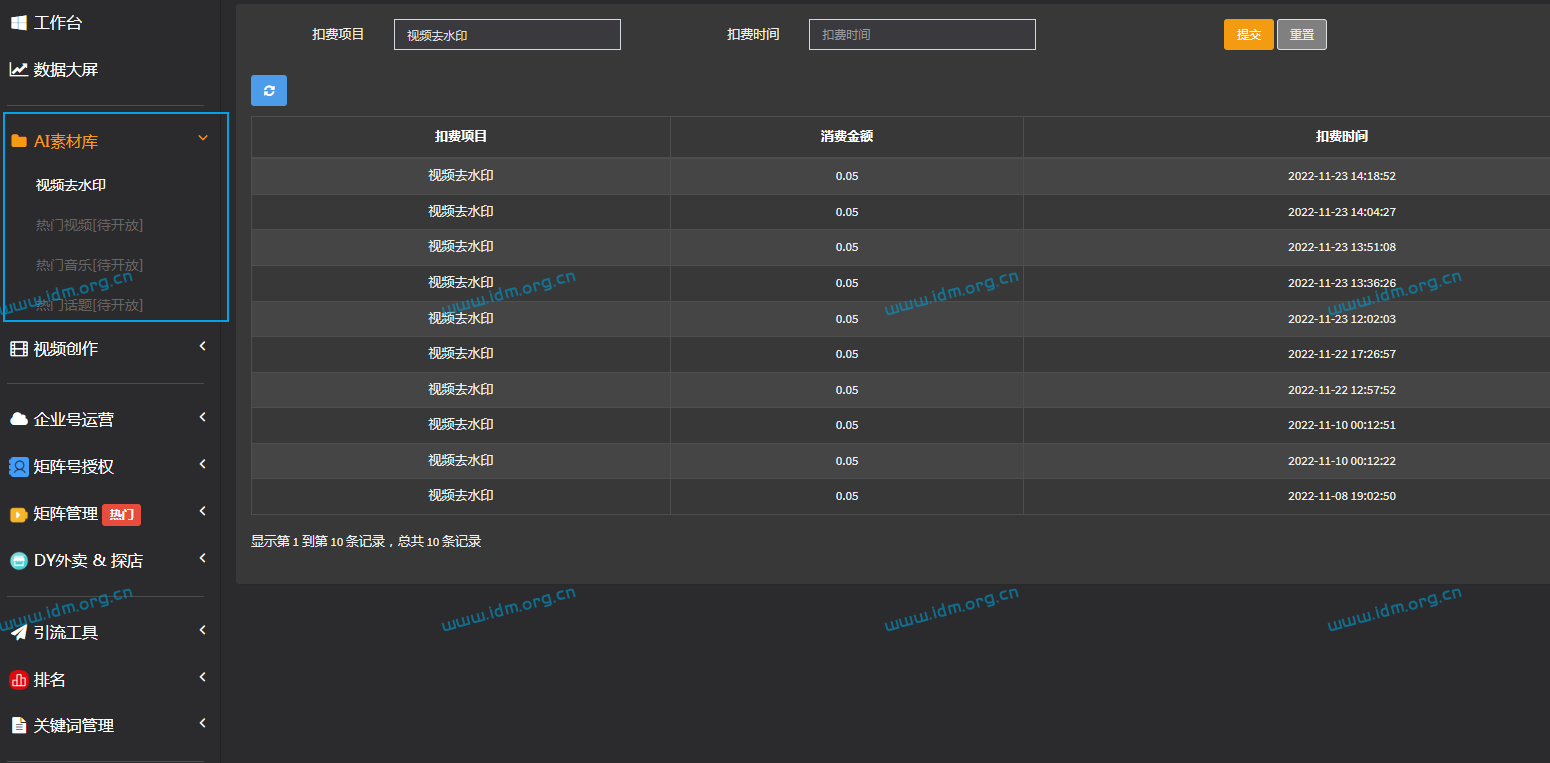Click the 扣费时间 column header

1342,136
